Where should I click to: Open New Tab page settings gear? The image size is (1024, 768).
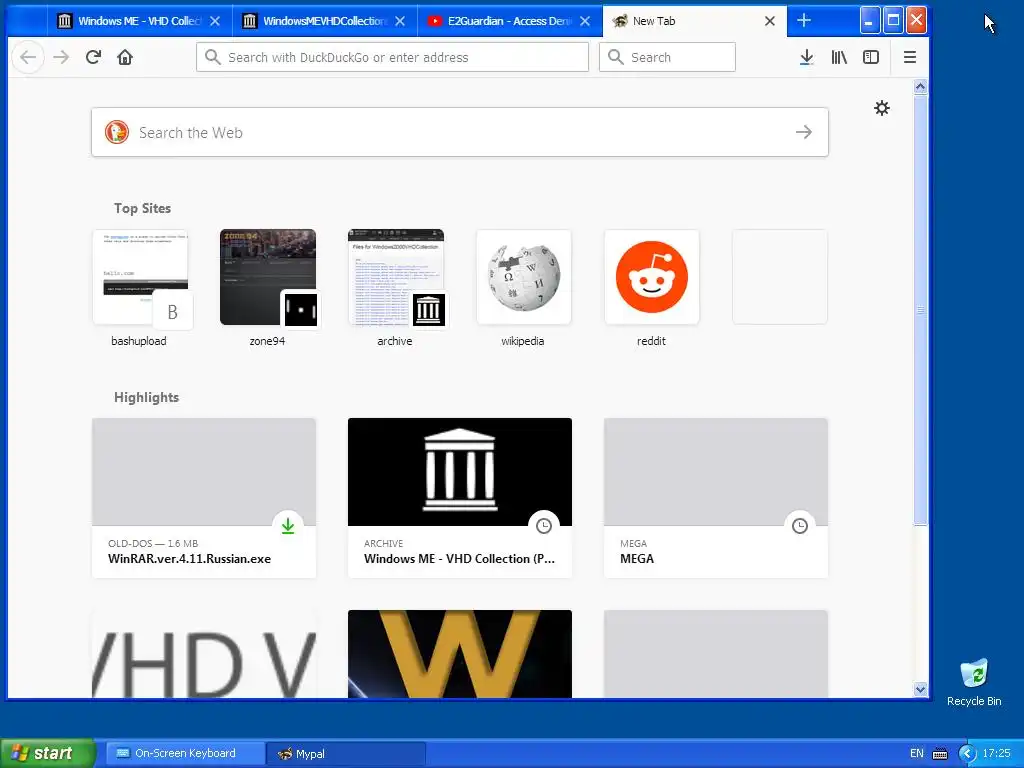882,108
